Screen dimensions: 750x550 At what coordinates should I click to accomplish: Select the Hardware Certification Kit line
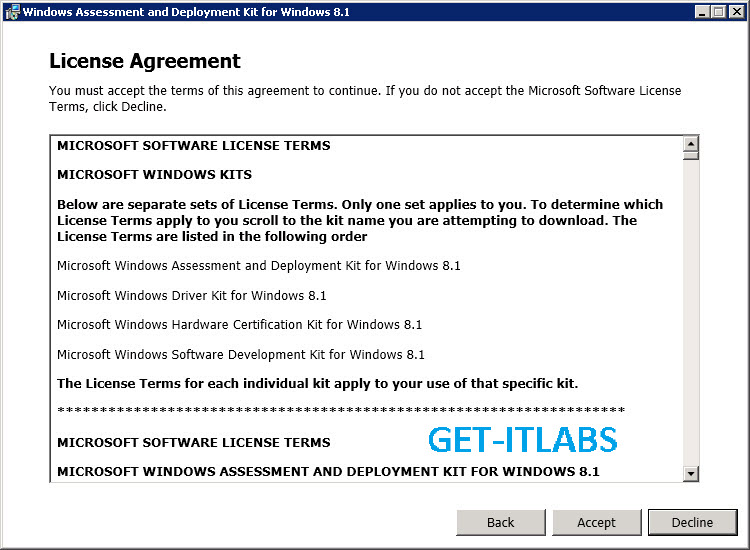(239, 325)
